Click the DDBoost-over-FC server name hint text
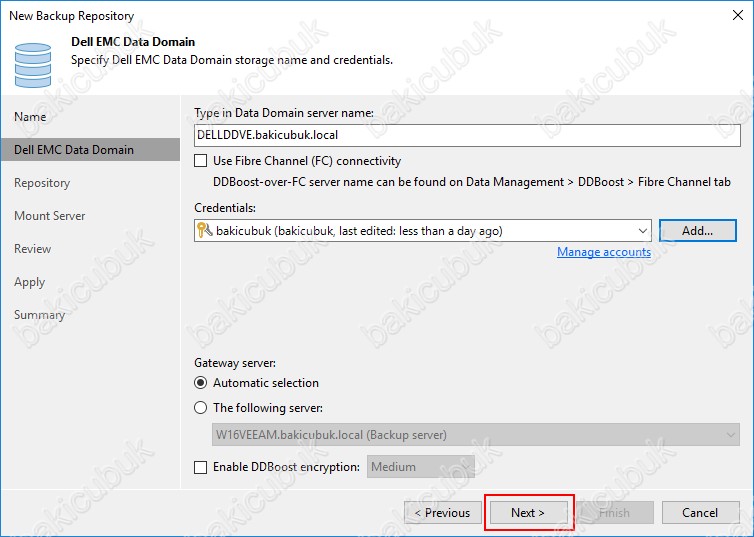This screenshot has width=754, height=537. (x=472, y=182)
